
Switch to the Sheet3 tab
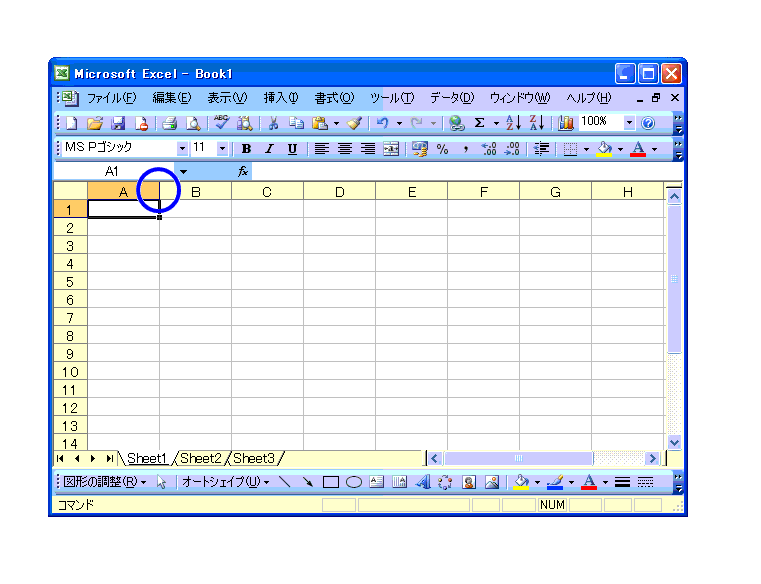[254, 458]
